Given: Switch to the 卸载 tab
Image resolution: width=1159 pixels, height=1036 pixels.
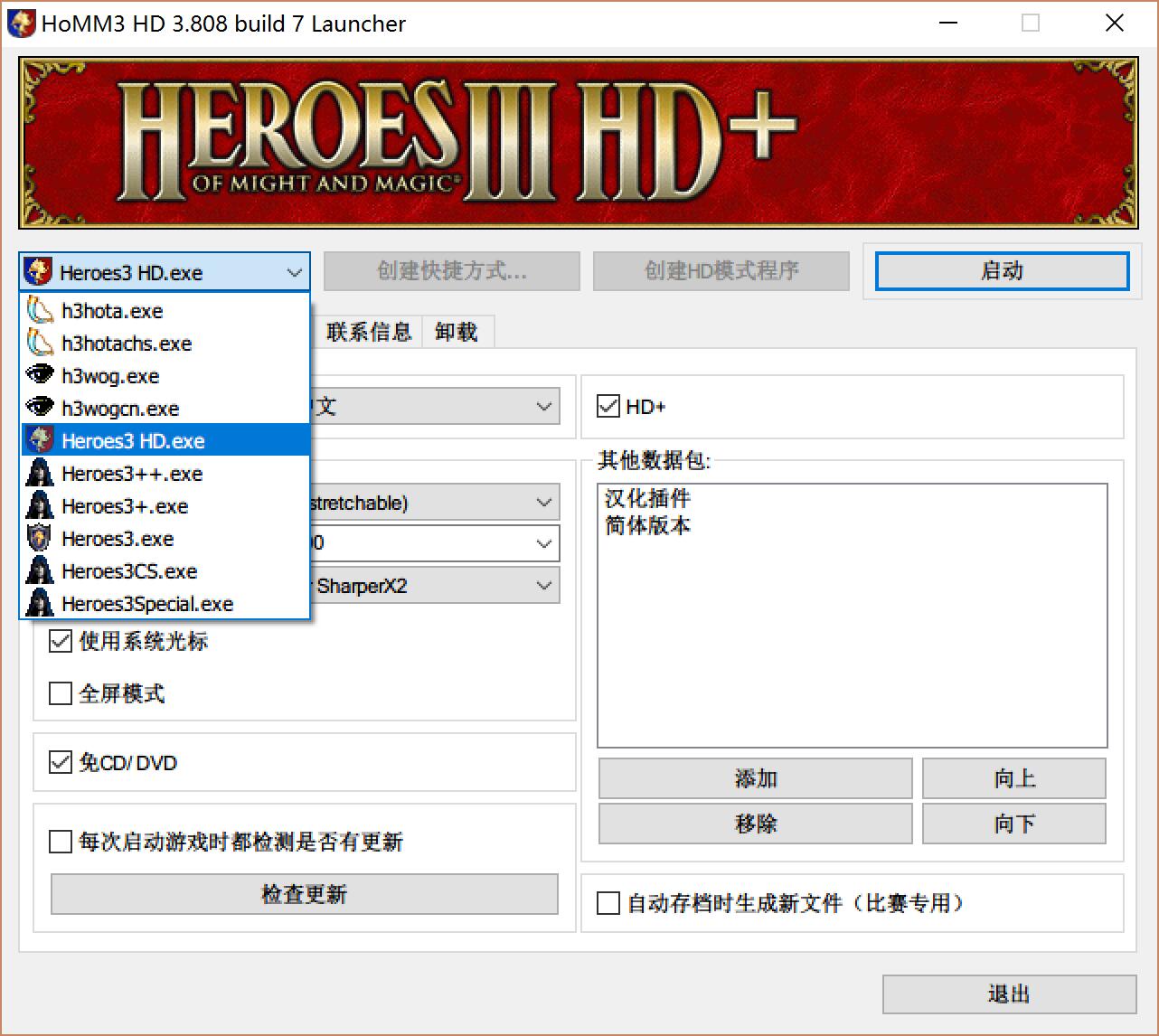Looking at the screenshot, I should pos(457,332).
